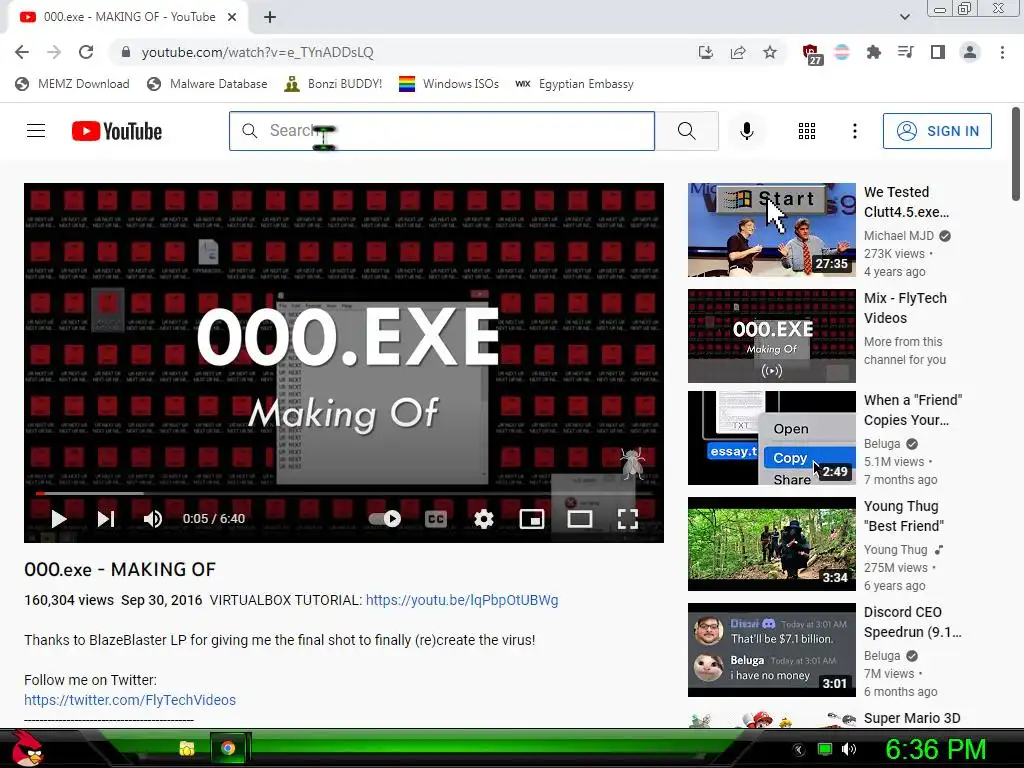Open the file explorer taskbar icon
This screenshot has height=768, width=1024.
click(x=187, y=748)
